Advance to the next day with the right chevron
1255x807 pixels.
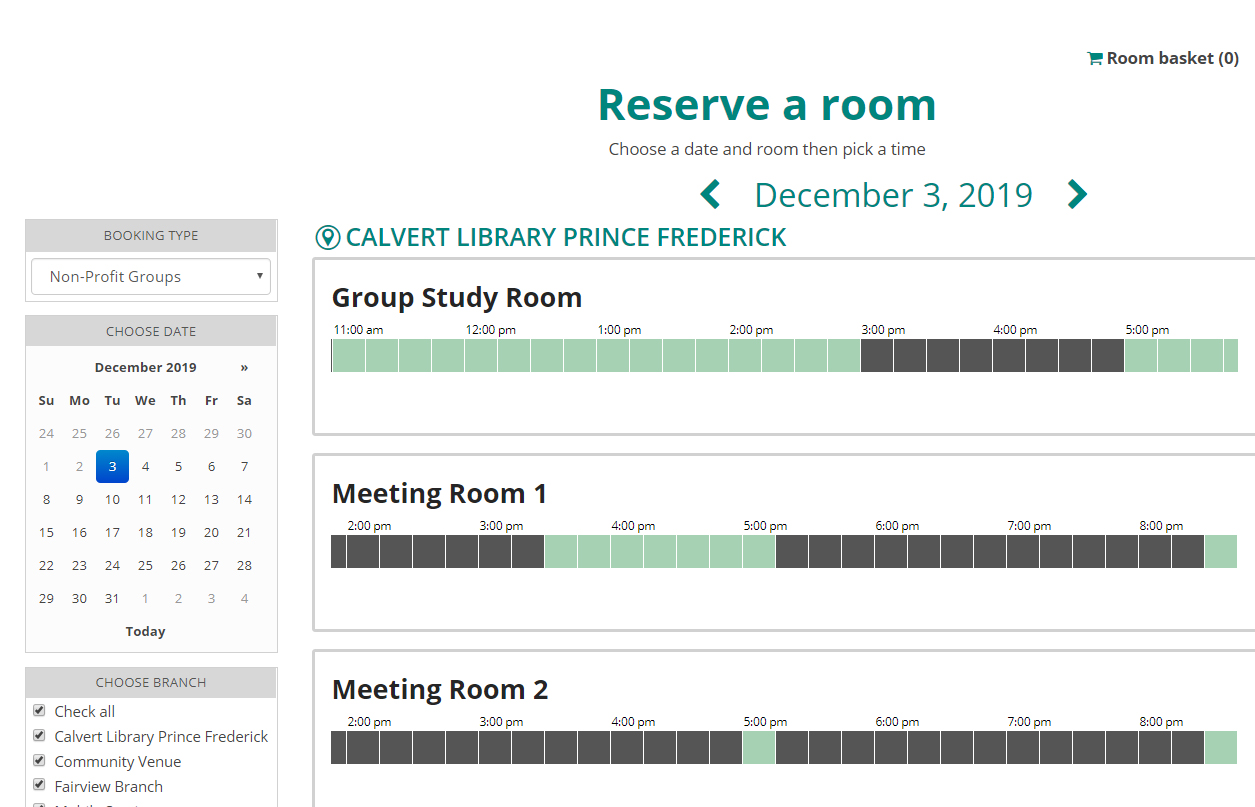[x=1077, y=194]
